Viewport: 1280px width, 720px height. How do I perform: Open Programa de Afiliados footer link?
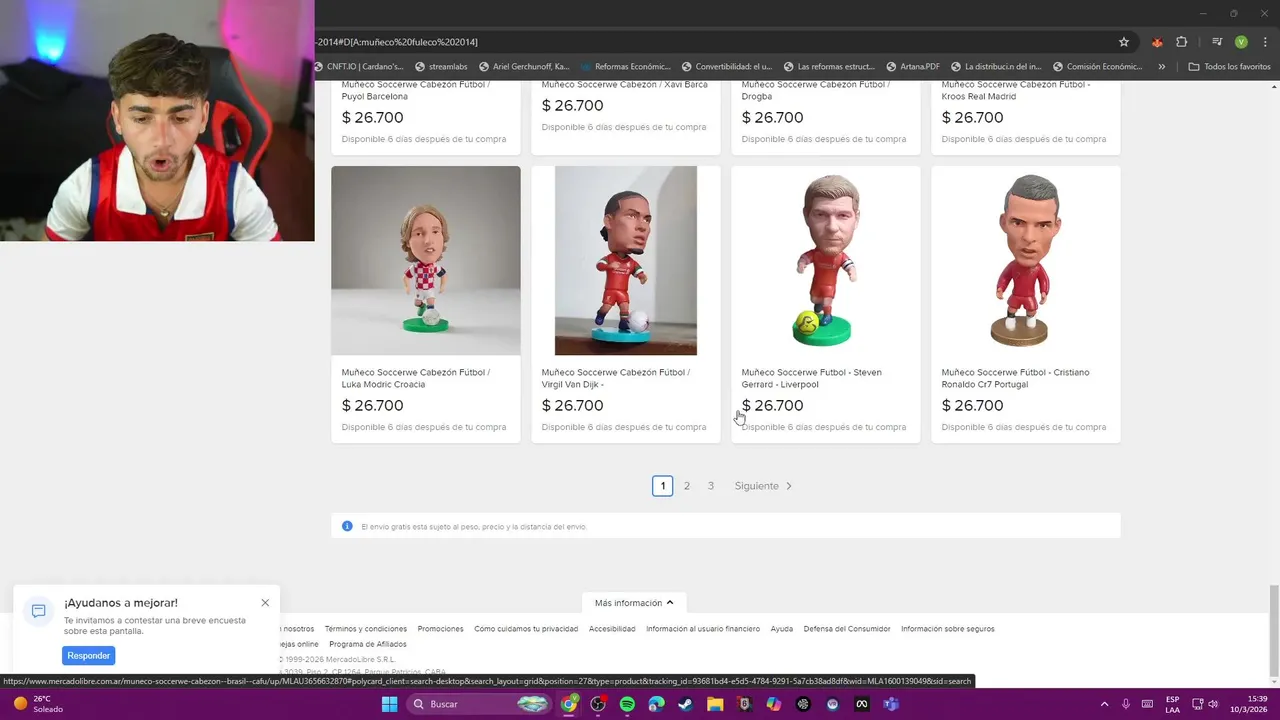pos(368,644)
